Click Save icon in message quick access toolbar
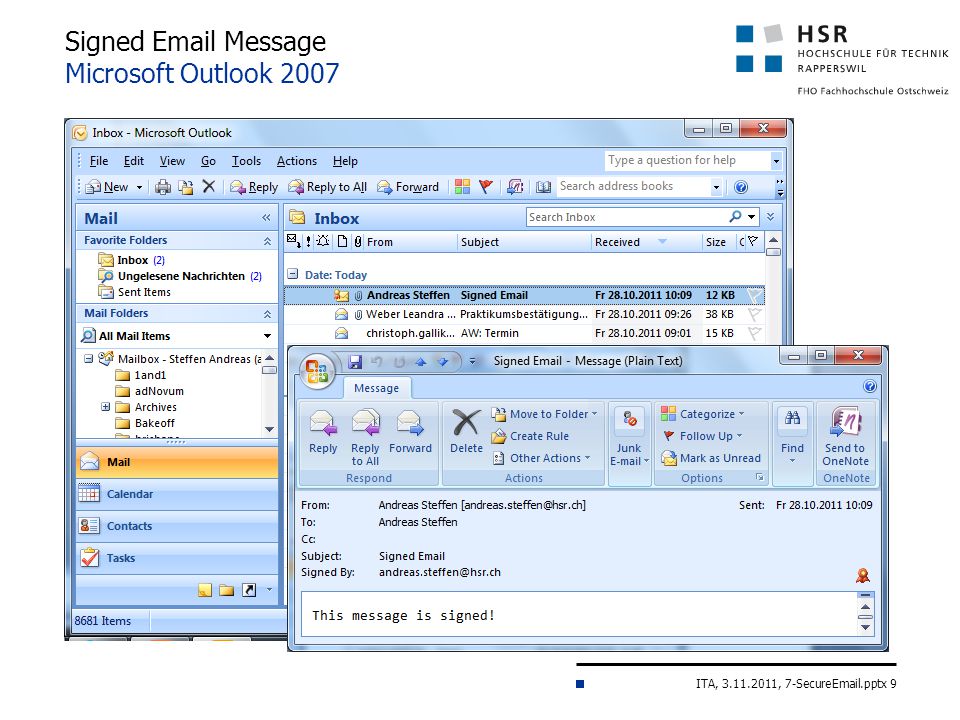The width and height of the screenshot is (960, 720). tap(355, 361)
